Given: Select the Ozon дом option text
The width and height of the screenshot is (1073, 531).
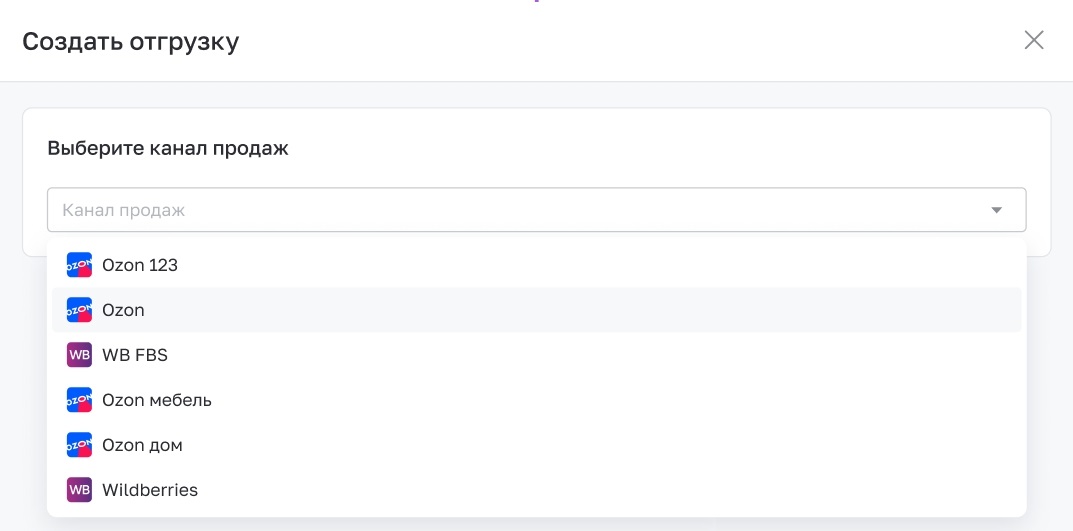Looking at the screenshot, I should pyautogui.click(x=142, y=445).
